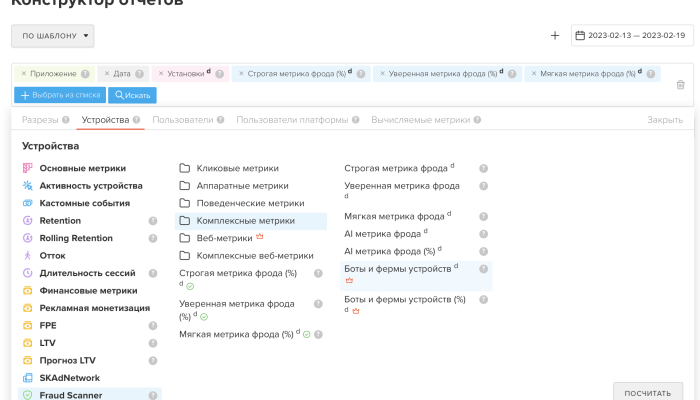Click the Финансовые метрики icon
700x400 pixels.
pyautogui.click(x=28, y=291)
